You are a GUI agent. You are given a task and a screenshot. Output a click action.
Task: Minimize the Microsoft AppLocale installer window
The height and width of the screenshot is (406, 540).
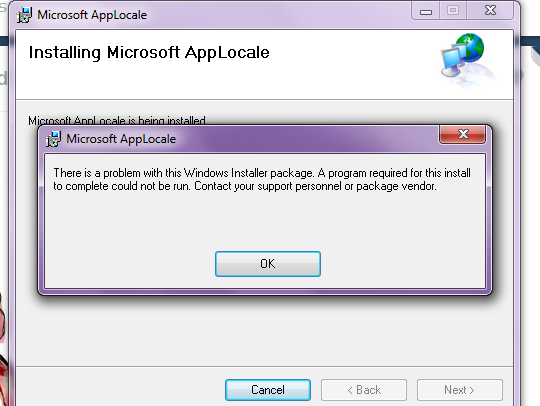coord(426,11)
